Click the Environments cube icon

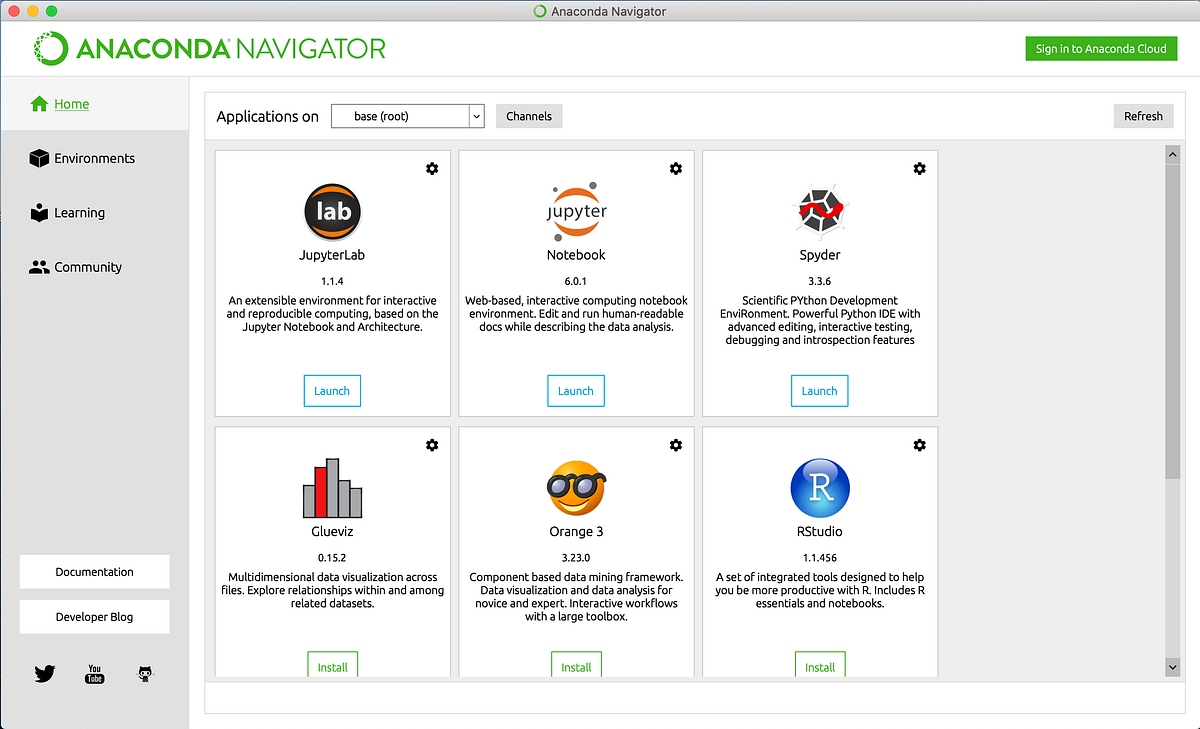(39, 158)
